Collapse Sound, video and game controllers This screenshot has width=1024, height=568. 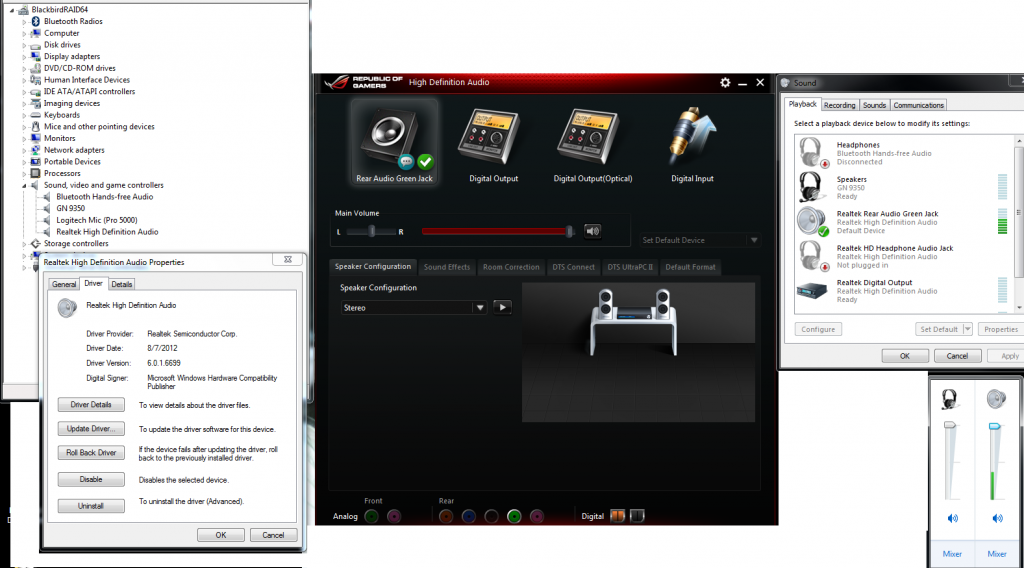coord(25,185)
